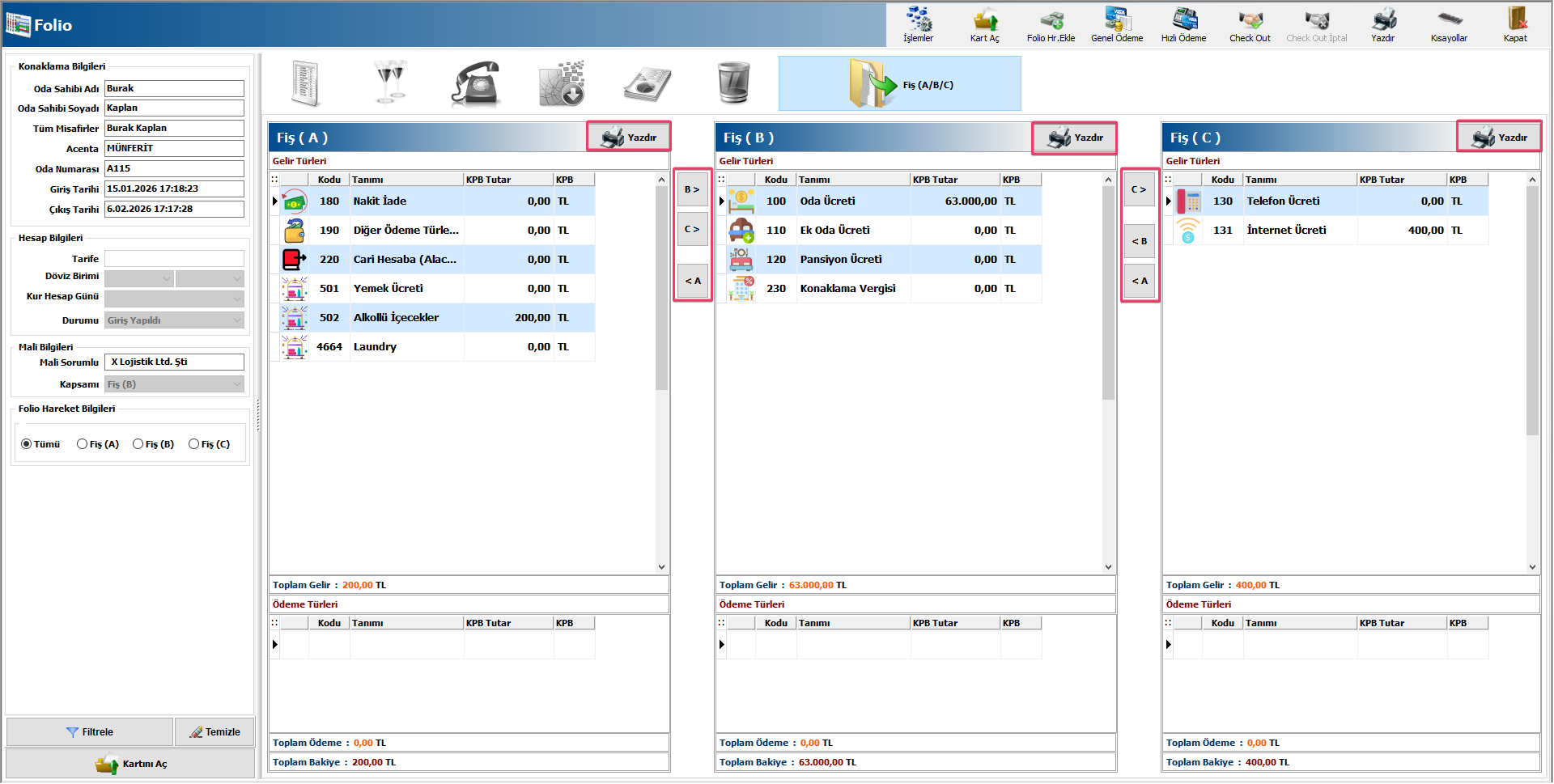Open the Kapsamı dropdown
Screen dimensions: 1554x784
click(x=174, y=384)
